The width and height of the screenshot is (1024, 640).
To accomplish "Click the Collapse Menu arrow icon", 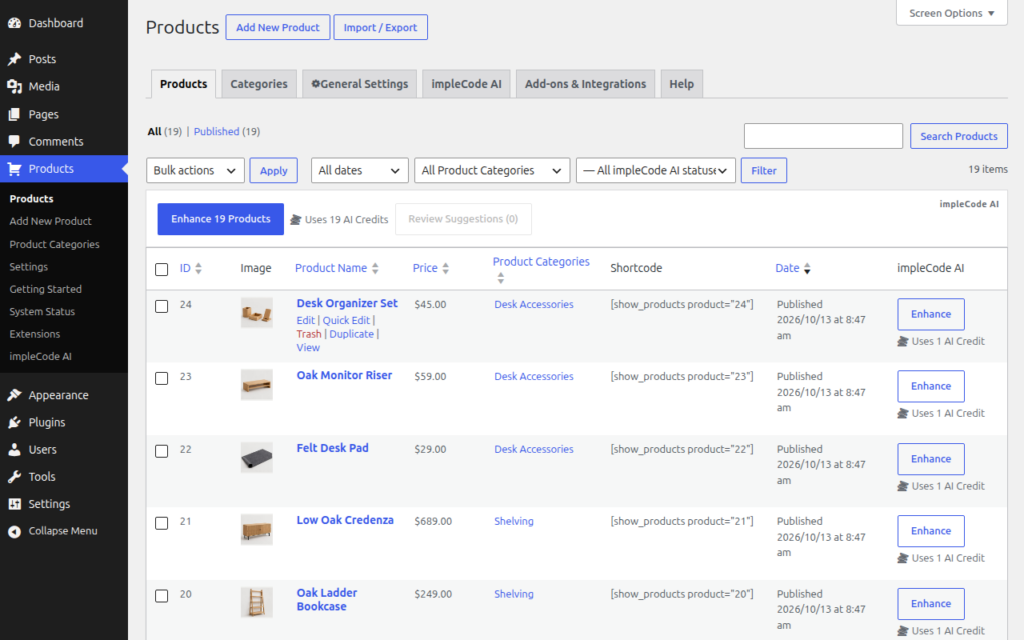I will pyautogui.click(x=14, y=531).
